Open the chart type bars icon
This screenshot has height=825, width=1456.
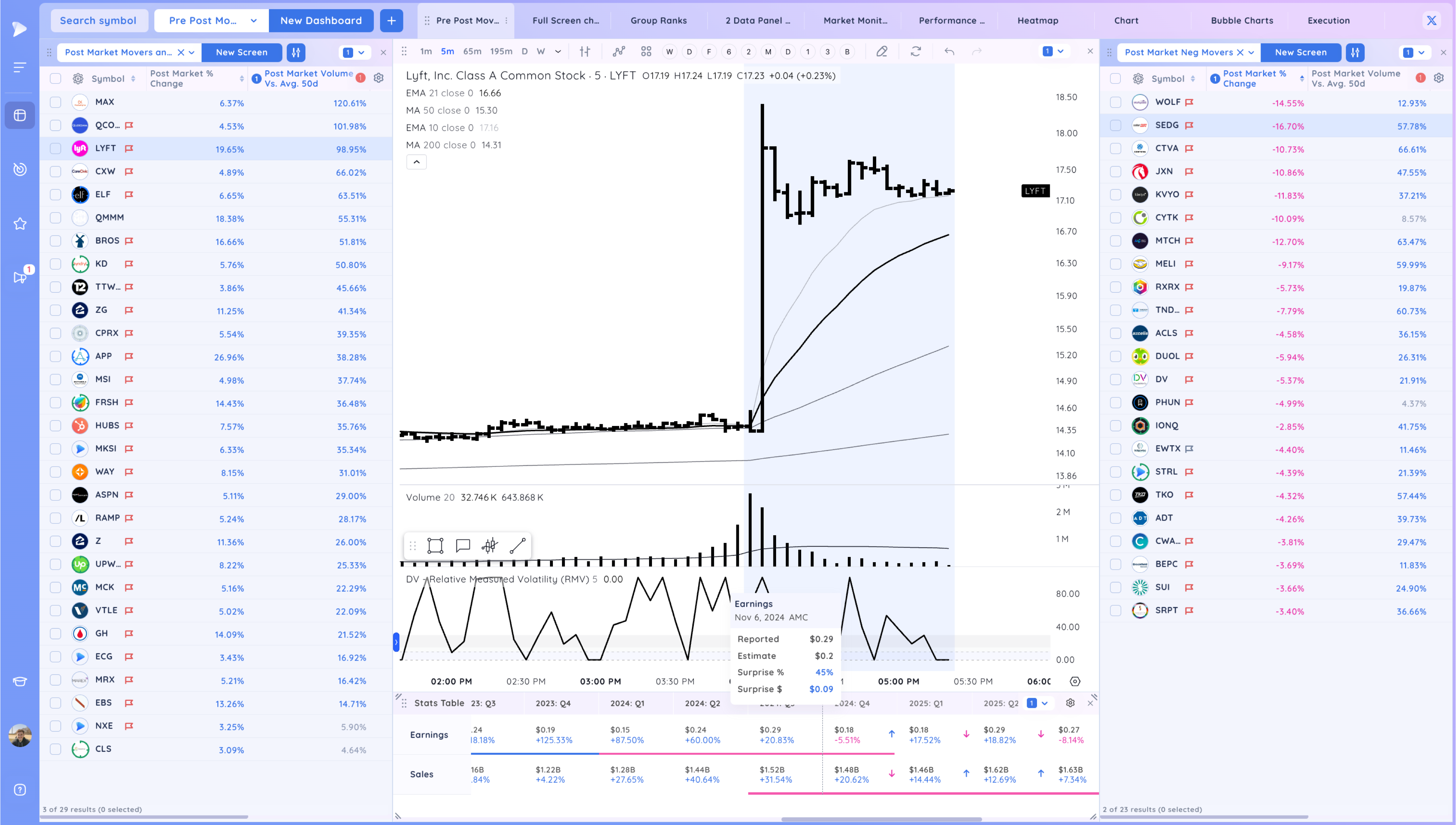pyautogui.click(x=585, y=52)
